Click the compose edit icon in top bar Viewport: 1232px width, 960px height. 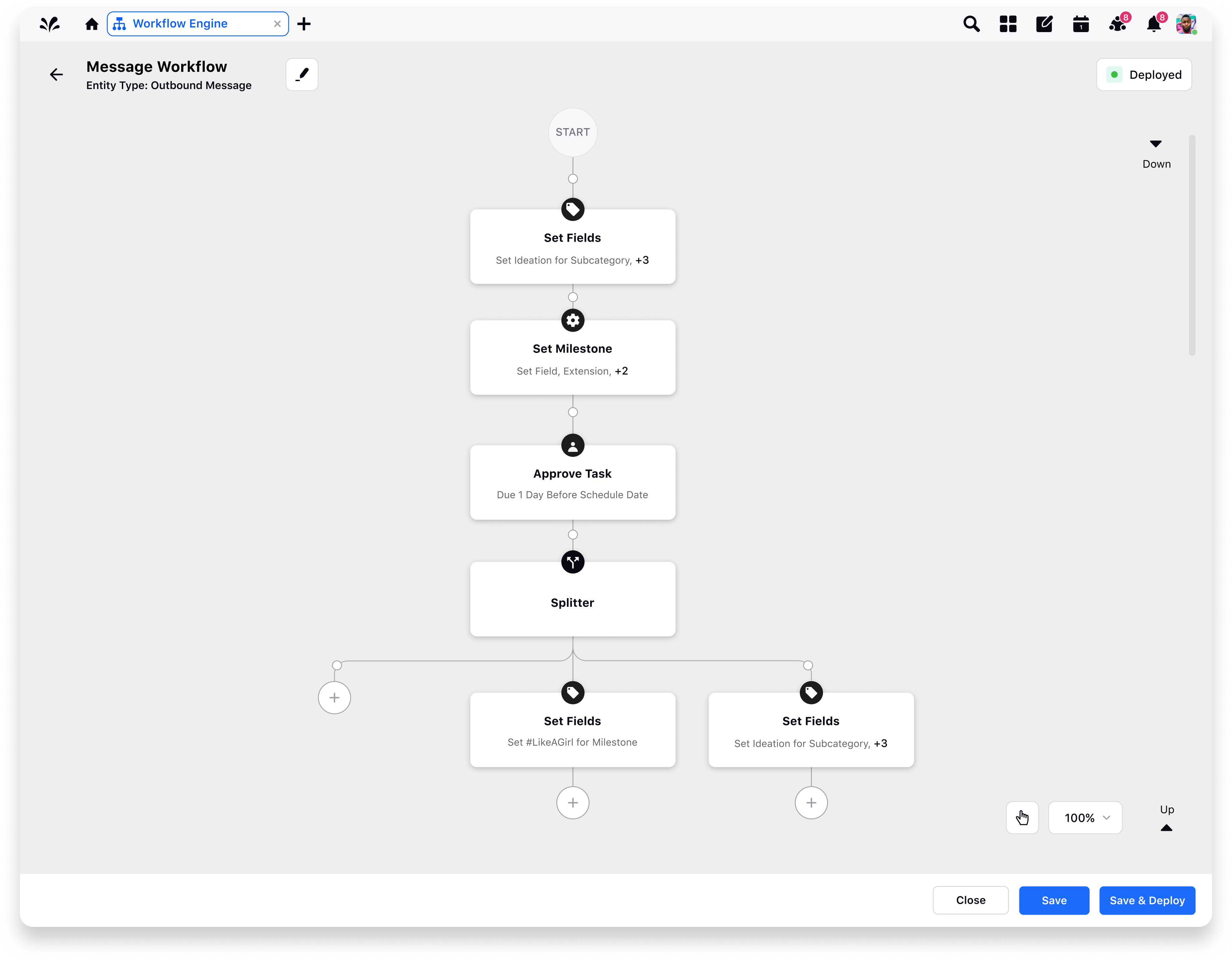(1044, 24)
